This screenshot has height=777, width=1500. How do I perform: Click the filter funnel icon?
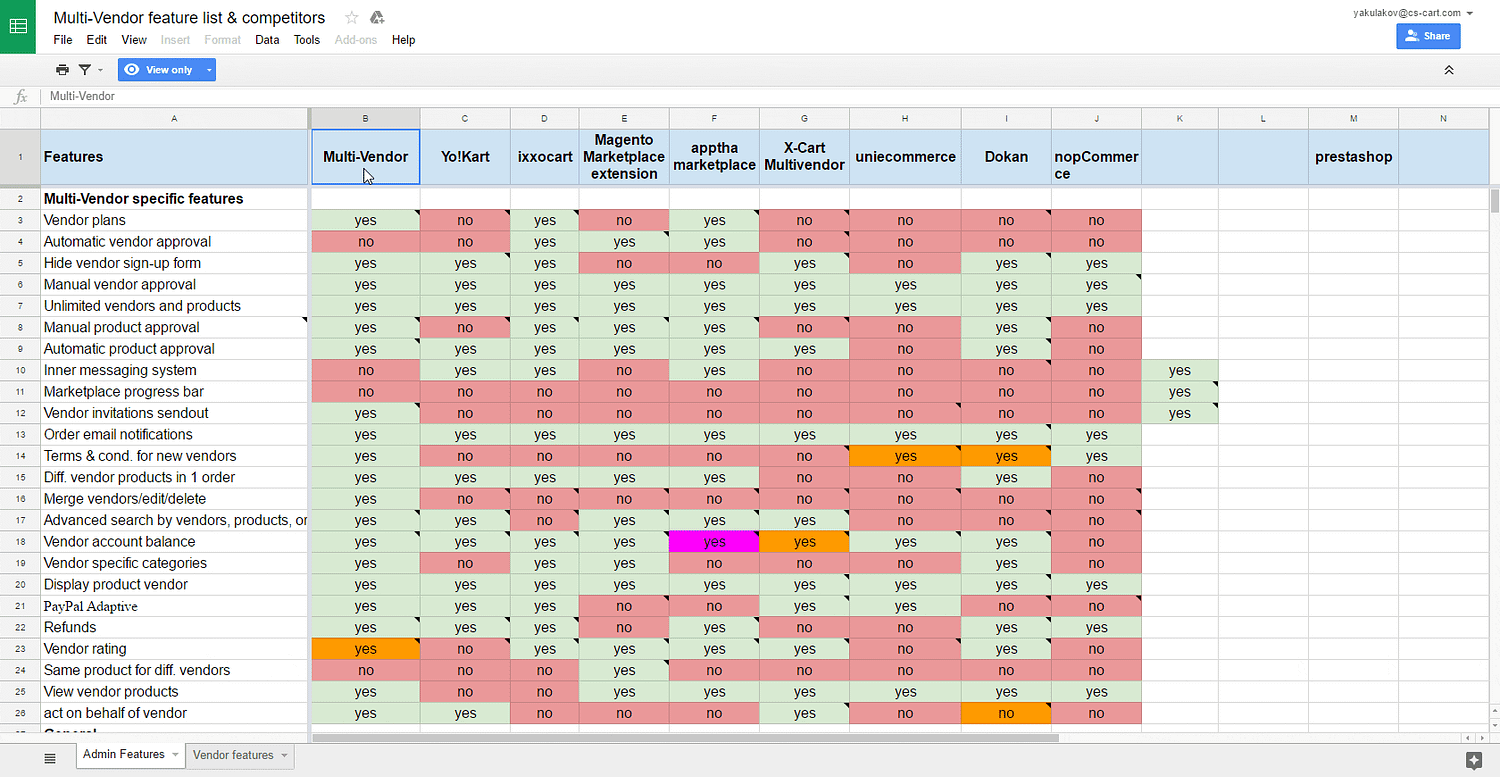[85, 70]
